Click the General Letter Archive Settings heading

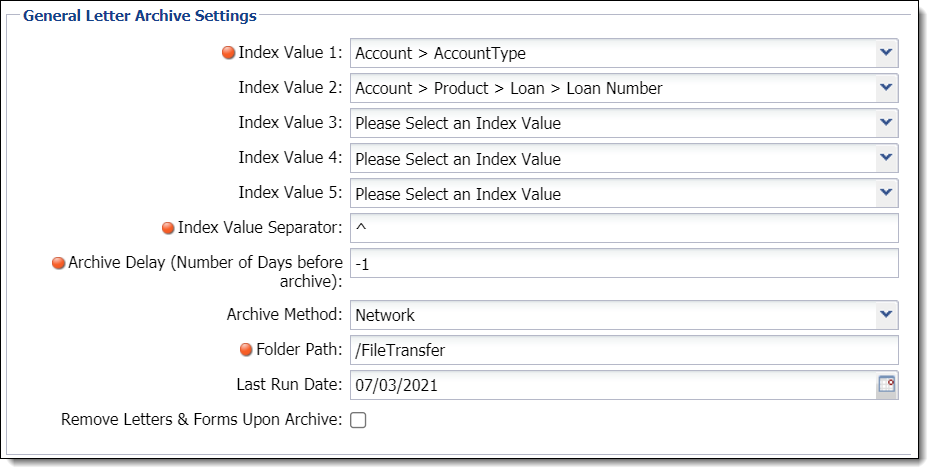tap(140, 15)
